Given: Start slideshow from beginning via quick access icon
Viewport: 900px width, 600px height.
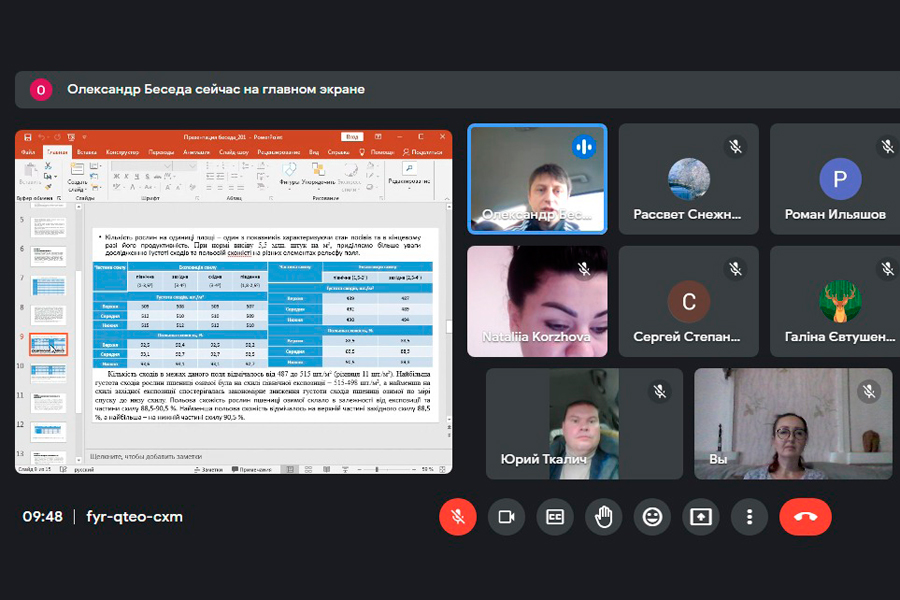Looking at the screenshot, I should pos(71,137).
